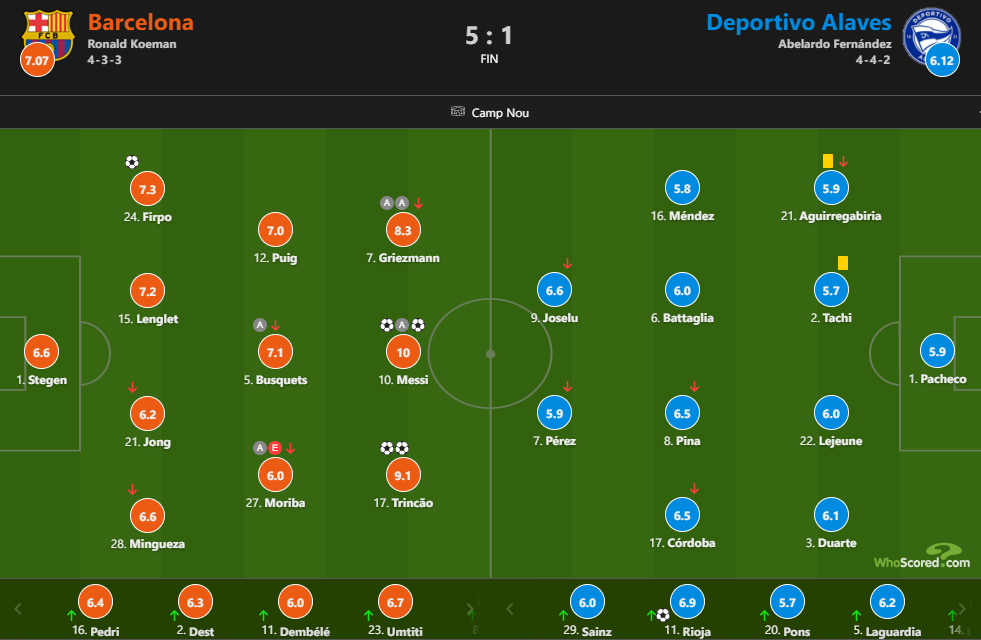Click Pacheco's 5.9 goalkeeper rating circle
Viewport: 981px width, 640px height.
click(937, 352)
